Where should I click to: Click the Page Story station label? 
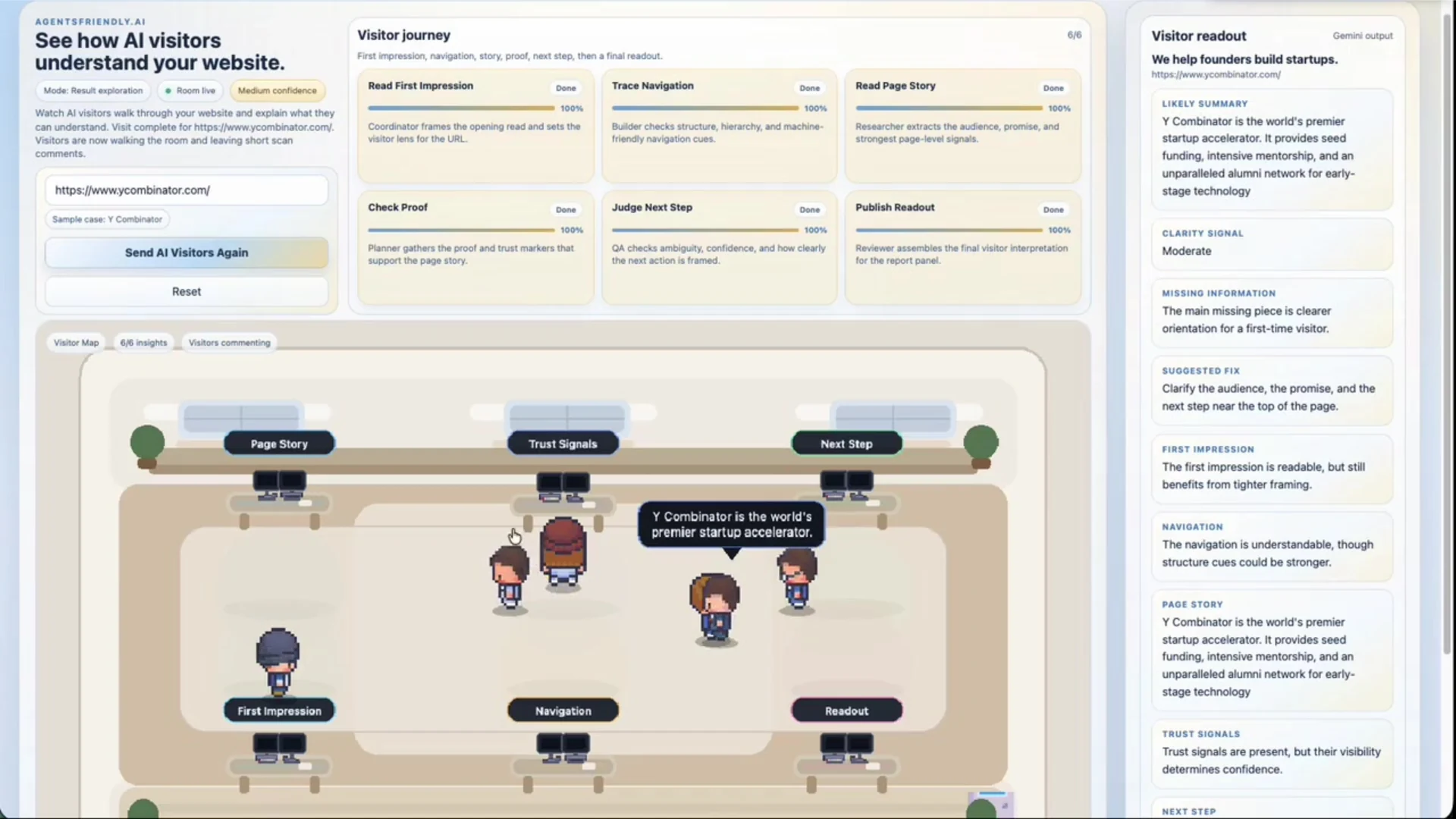[279, 444]
